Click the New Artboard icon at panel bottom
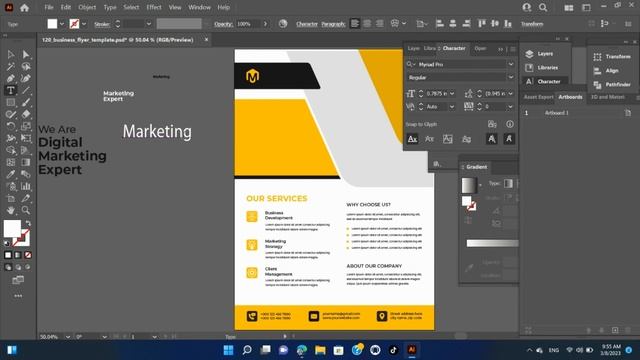 coord(615,330)
